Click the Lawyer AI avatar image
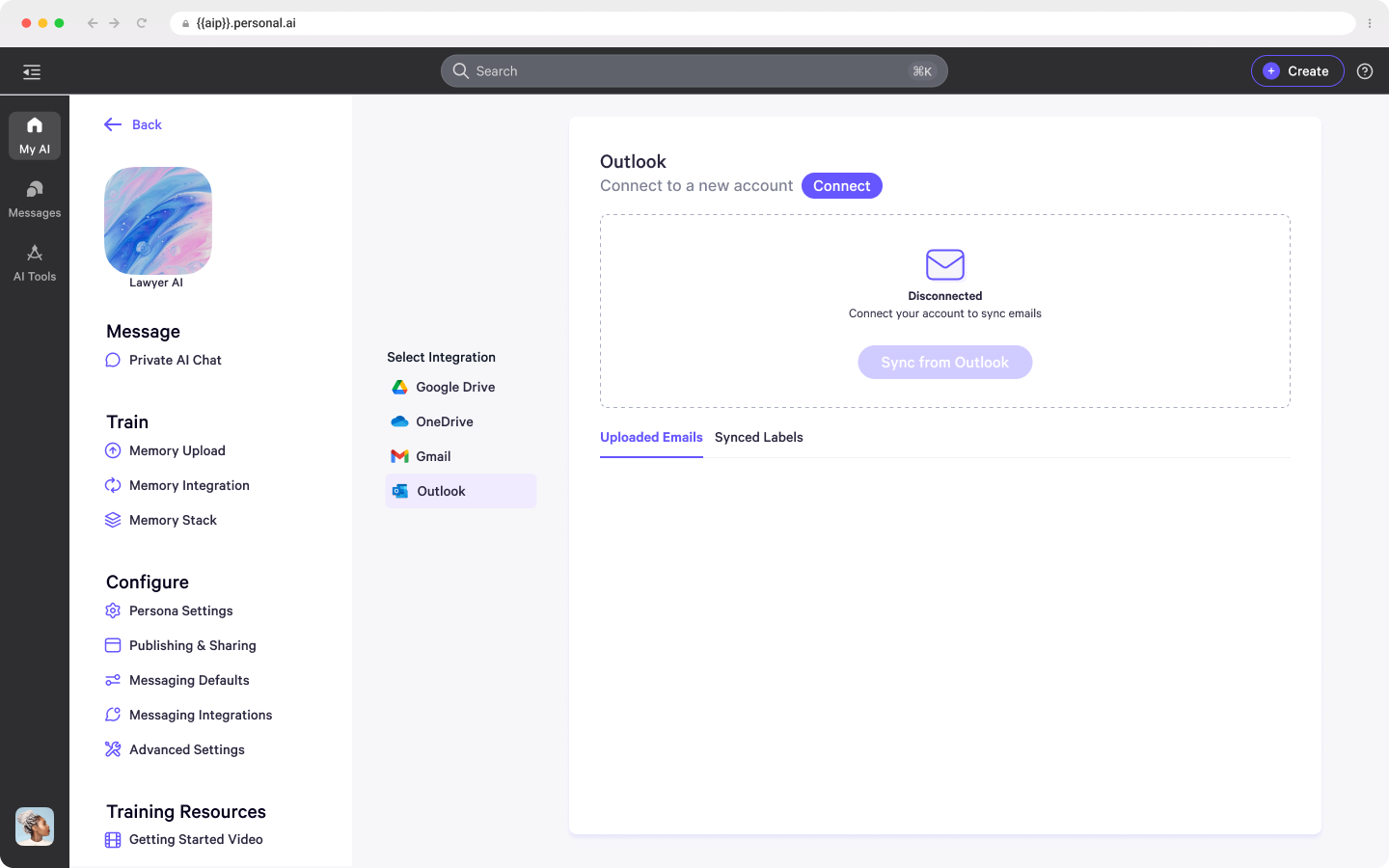The height and width of the screenshot is (868, 1389). 158,221
